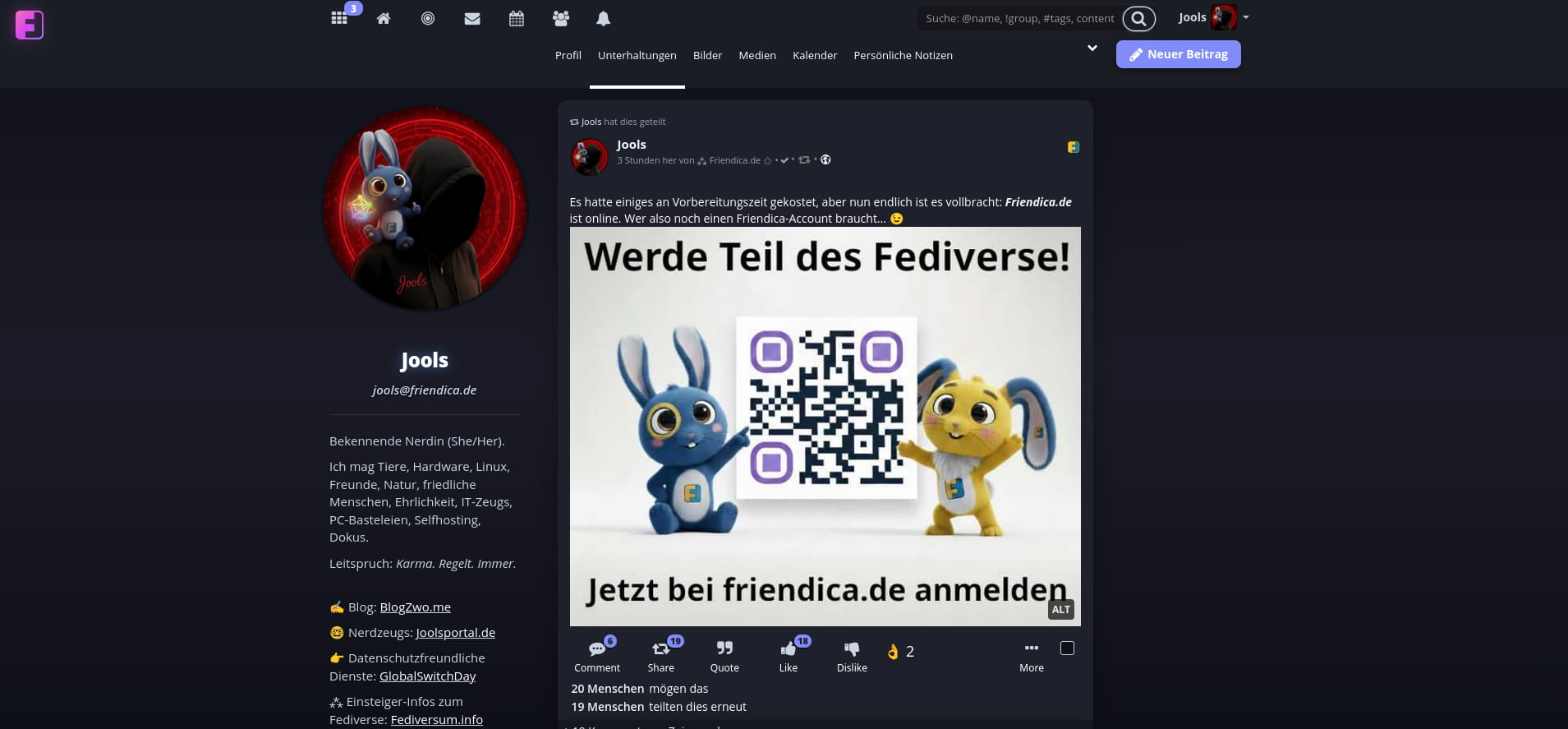The width and height of the screenshot is (1568, 729).
Task: Click the search input field
Action: tap(1019, 18)
